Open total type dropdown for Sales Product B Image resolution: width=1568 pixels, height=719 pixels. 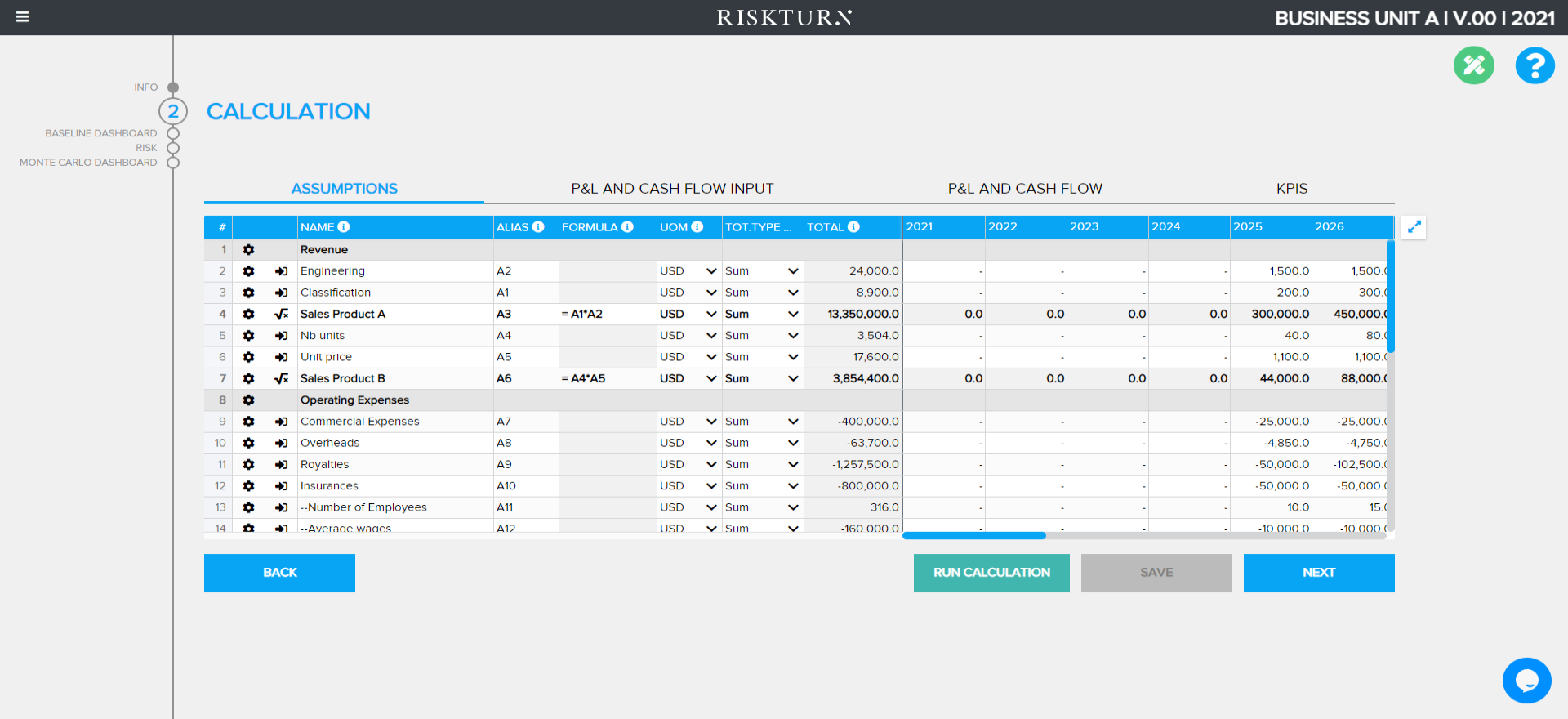pos(762,378)
